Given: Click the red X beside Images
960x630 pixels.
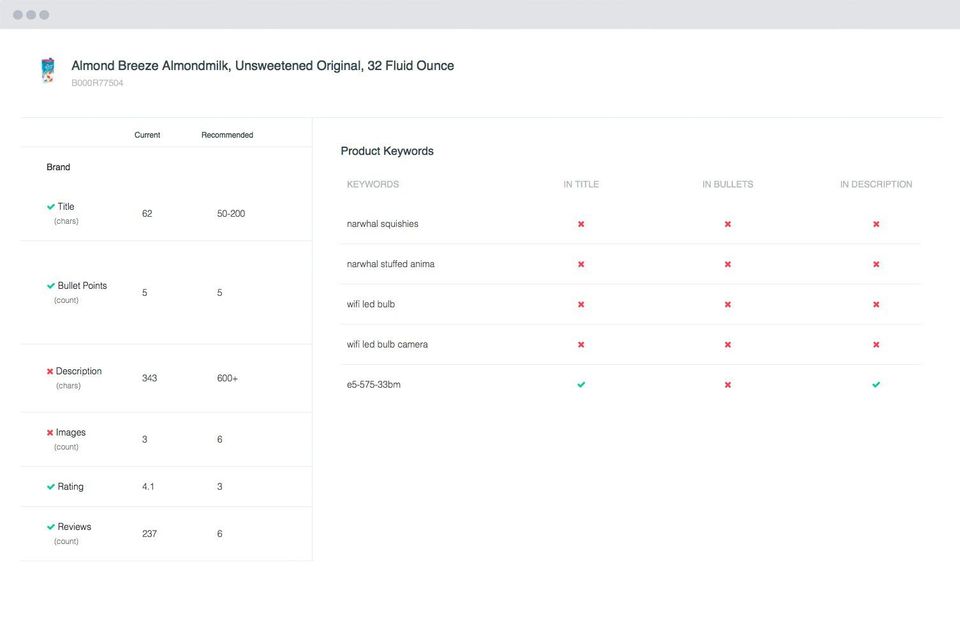Looking at the screenshot, I should tap(50, 433).
